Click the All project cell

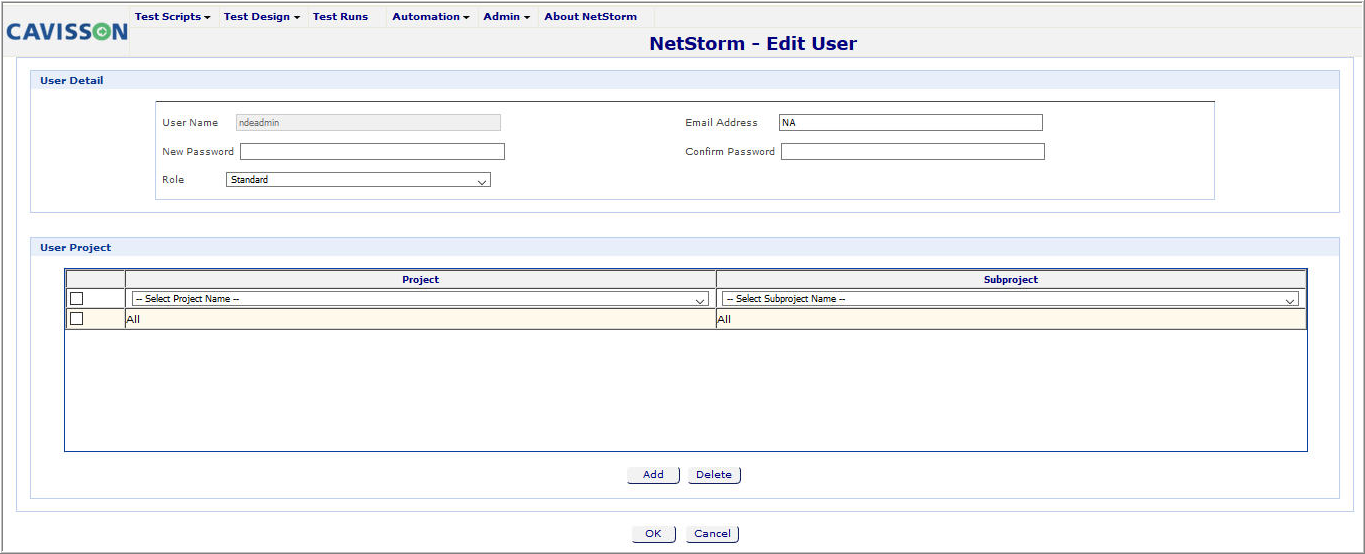pyautogui.click(x=421, y=319)
